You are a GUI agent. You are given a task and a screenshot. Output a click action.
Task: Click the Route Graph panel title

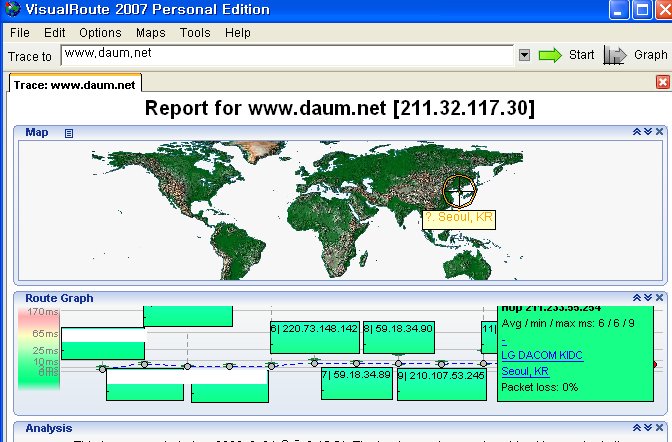[59, 298]
